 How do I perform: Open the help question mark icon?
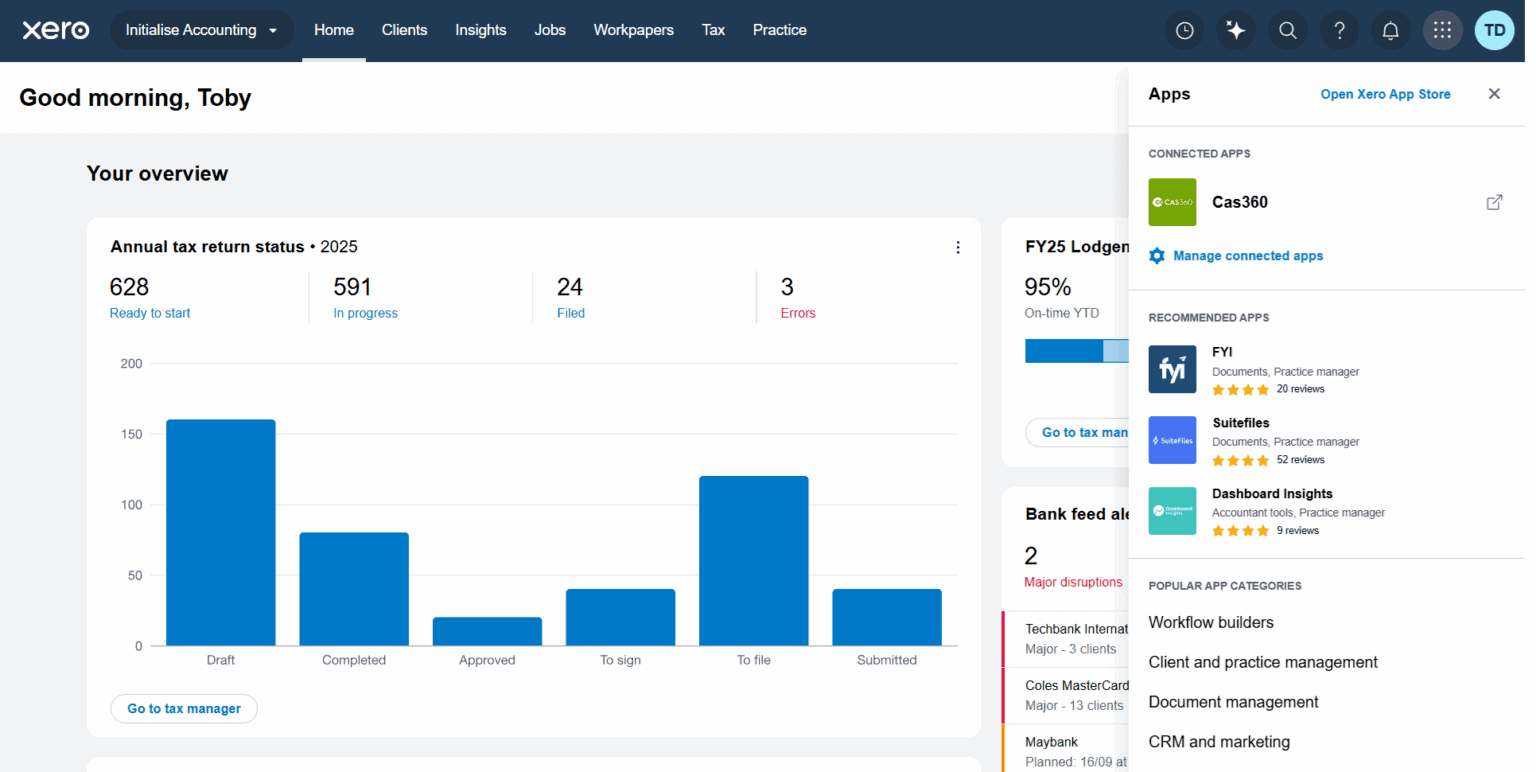(x=1339, y=30)
